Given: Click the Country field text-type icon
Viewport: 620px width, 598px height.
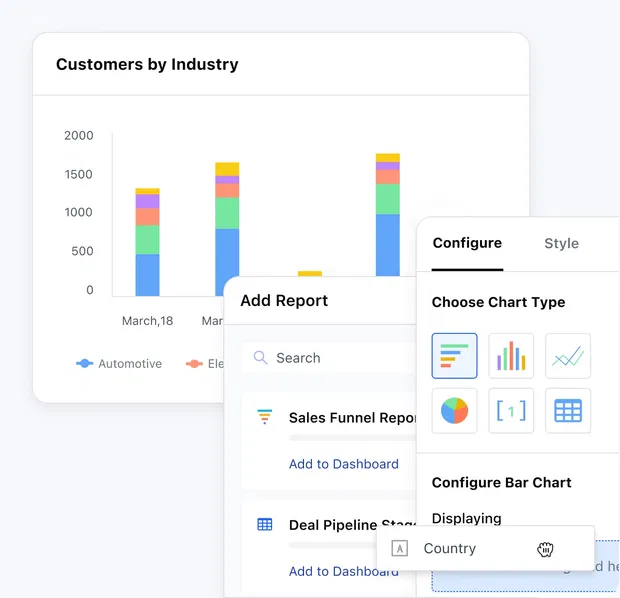Looking at the screenshot, I should tap(399, 548).
